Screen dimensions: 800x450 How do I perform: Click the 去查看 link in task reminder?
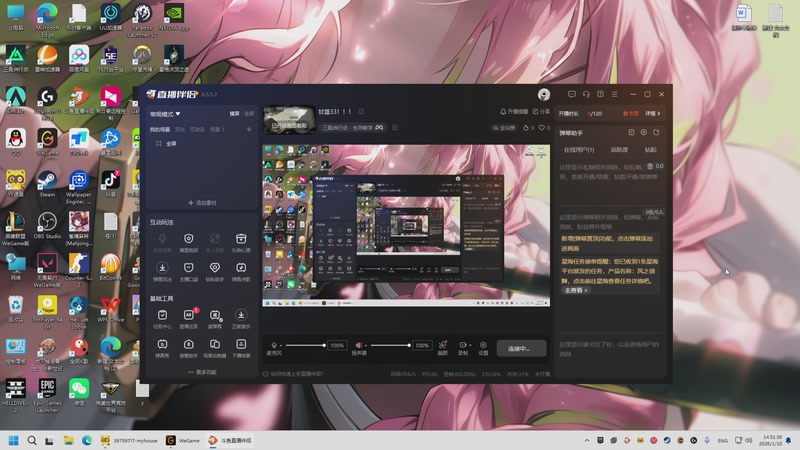tap(576, 290)
